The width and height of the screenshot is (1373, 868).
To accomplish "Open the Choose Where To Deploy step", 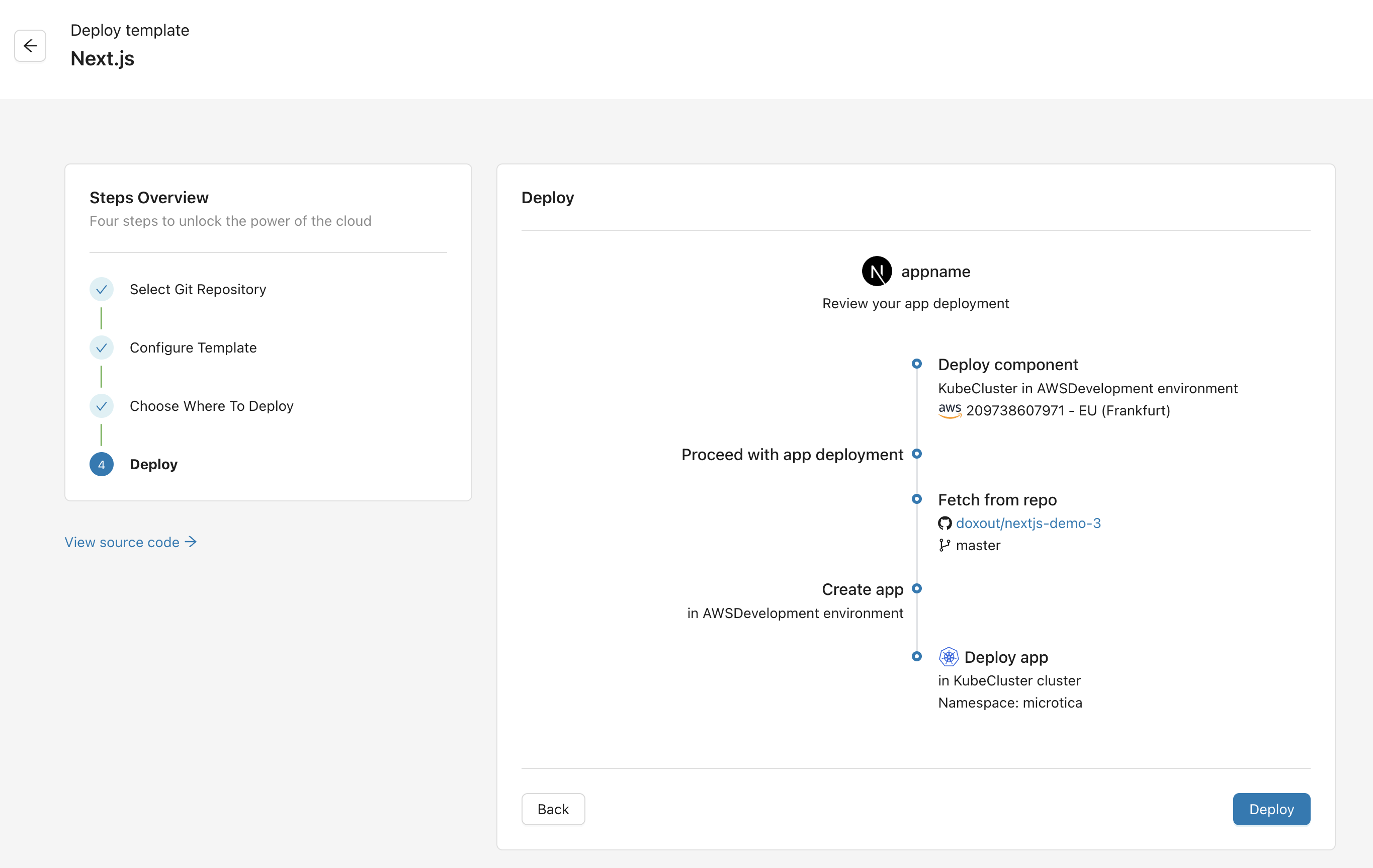I will pyautogui.click(x=212, y=406).
